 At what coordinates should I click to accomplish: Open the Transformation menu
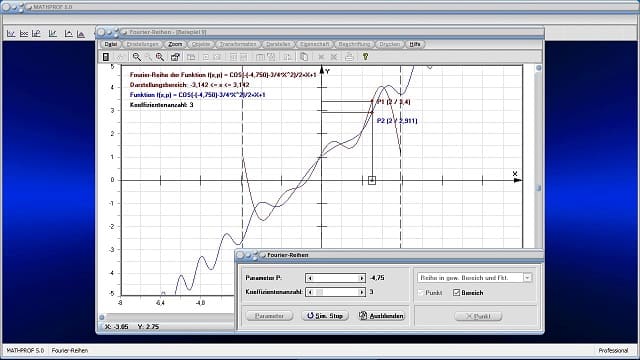[238, 44]
